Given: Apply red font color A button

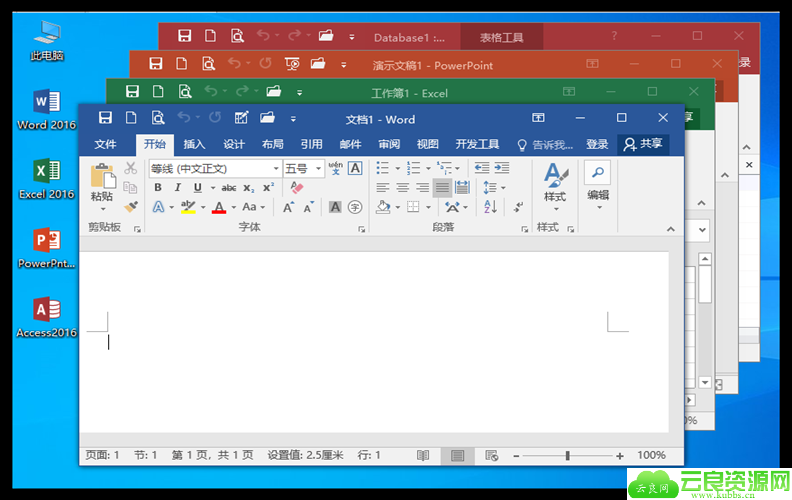Looking at the screenshot, I should 219,207.
